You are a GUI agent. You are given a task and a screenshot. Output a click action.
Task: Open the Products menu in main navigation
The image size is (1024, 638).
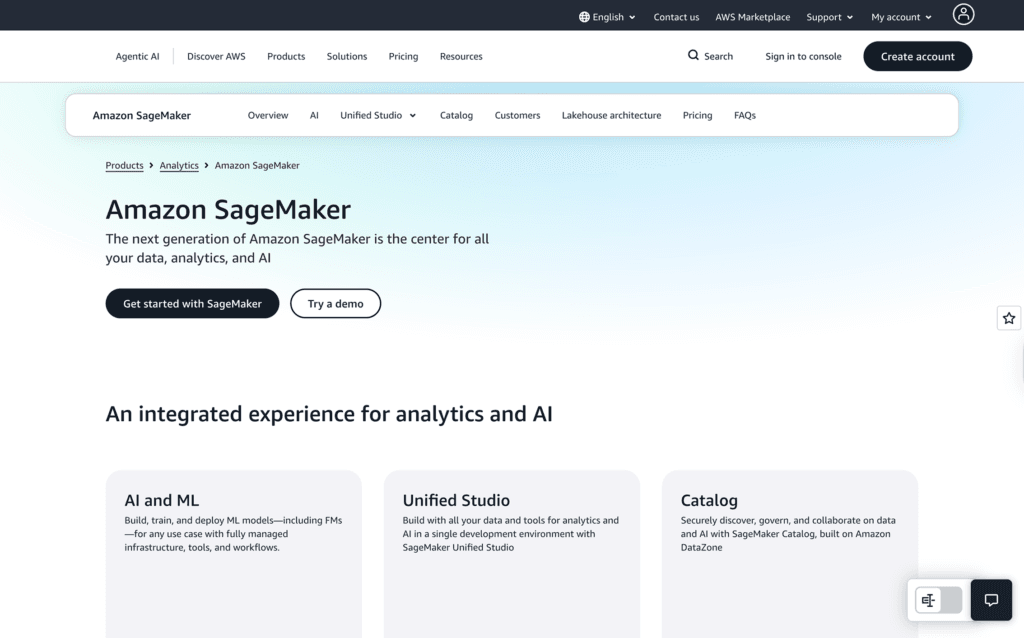[286, 56]
